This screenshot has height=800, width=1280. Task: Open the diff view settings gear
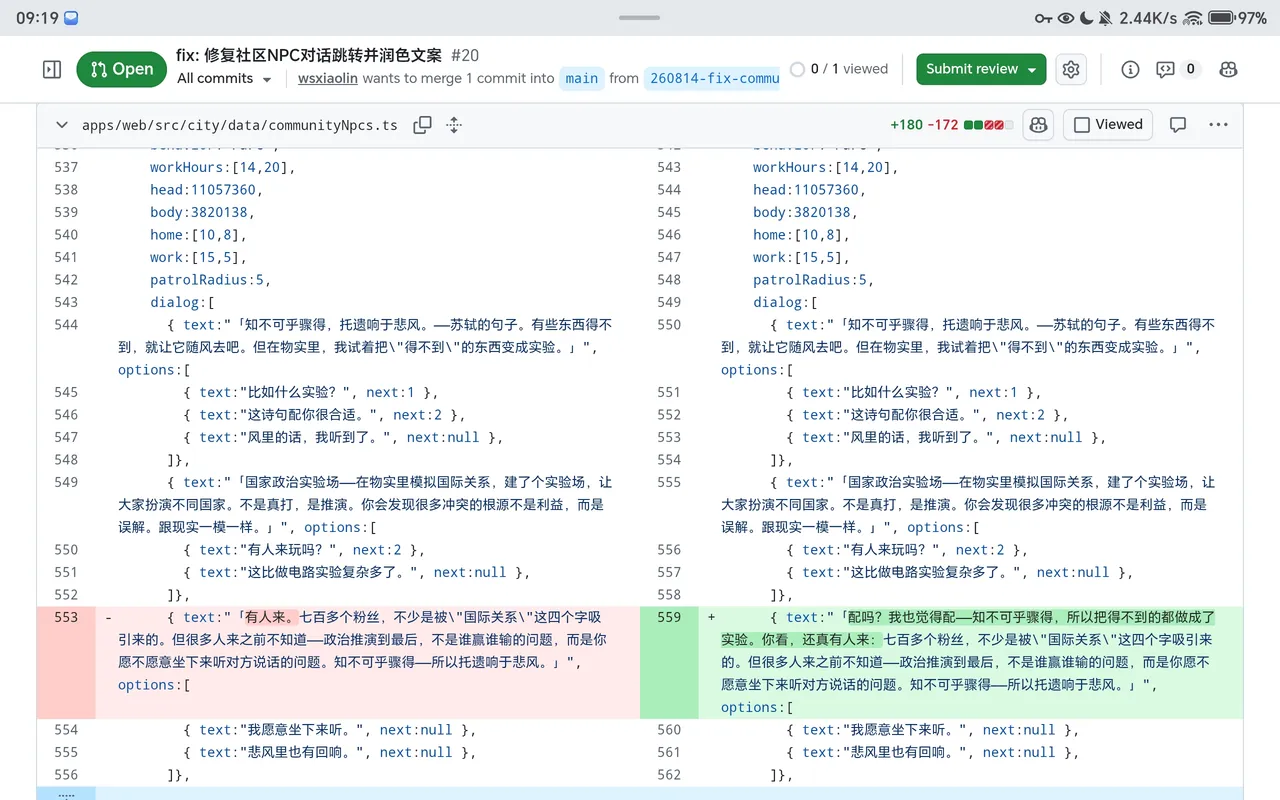click(x=1071, y=69)
